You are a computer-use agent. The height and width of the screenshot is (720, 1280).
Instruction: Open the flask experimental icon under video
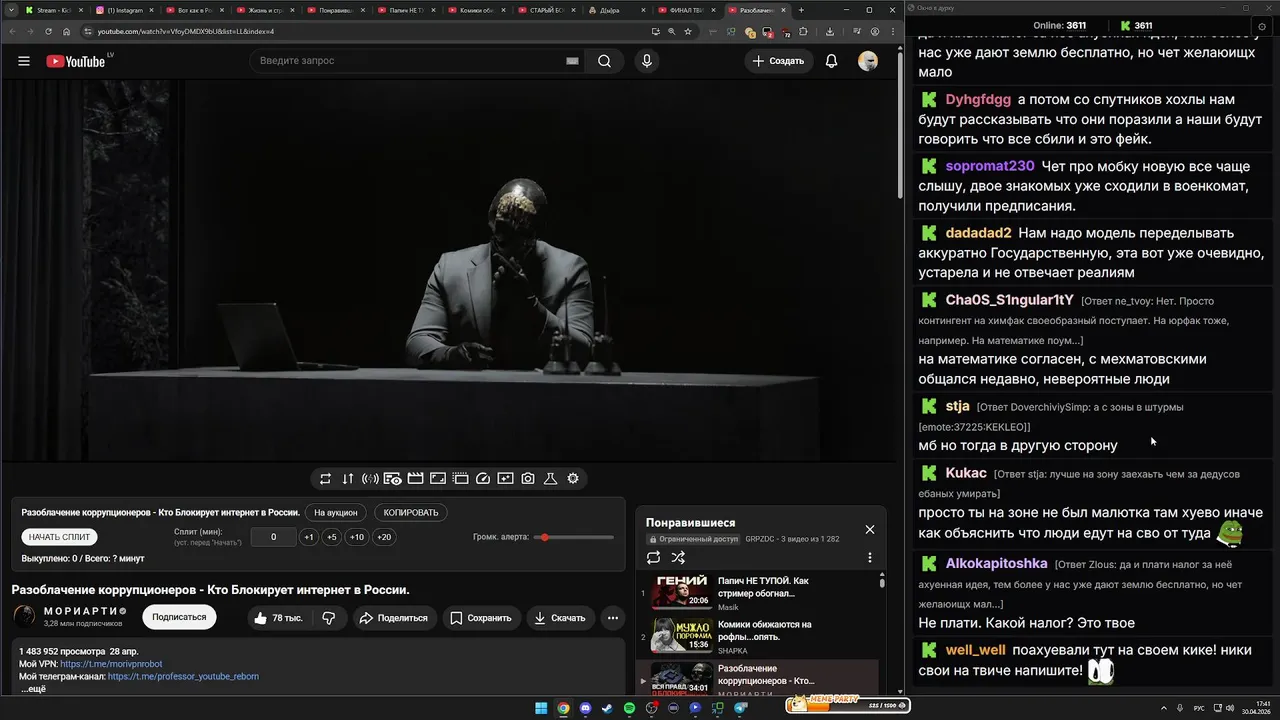click(x=550, y=479)
